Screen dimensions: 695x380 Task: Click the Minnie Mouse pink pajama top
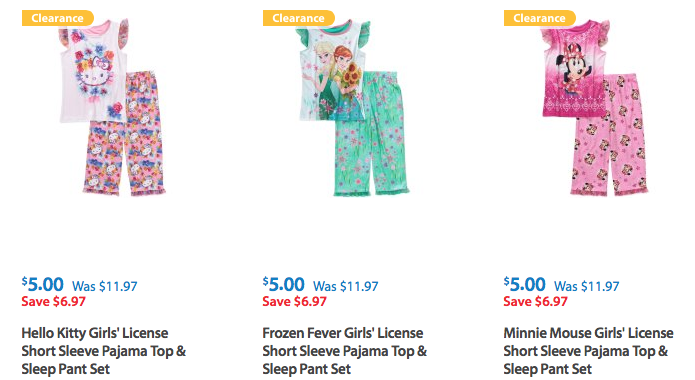pyautogui.click(x=574, y=69)
